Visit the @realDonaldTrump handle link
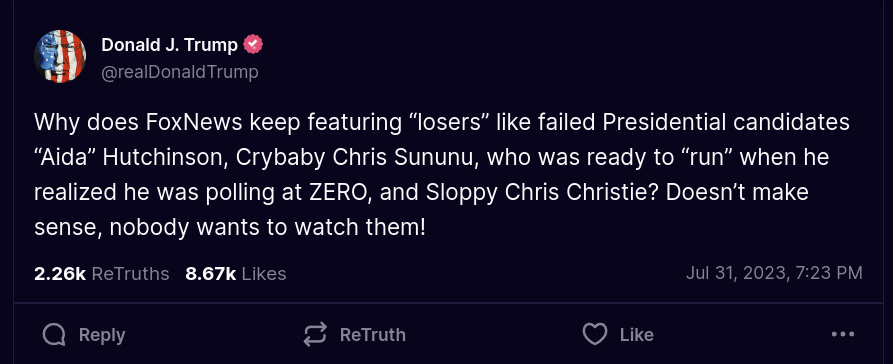 click(x=180, y=72)
